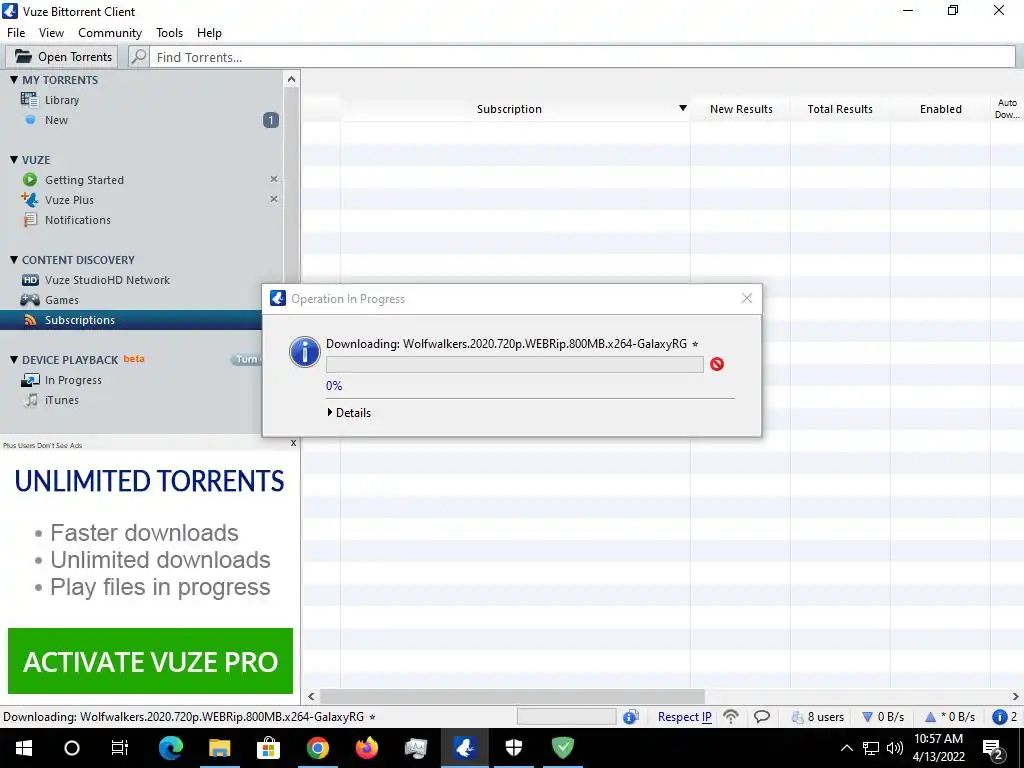Collapse the MY TORRENTS section

coord(14,80)
